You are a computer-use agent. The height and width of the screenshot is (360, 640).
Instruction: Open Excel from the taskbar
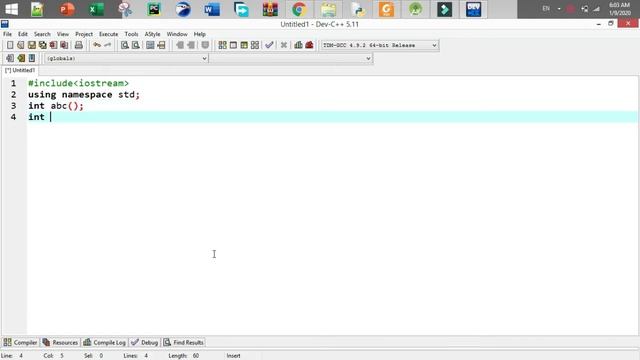pos(96,9)
